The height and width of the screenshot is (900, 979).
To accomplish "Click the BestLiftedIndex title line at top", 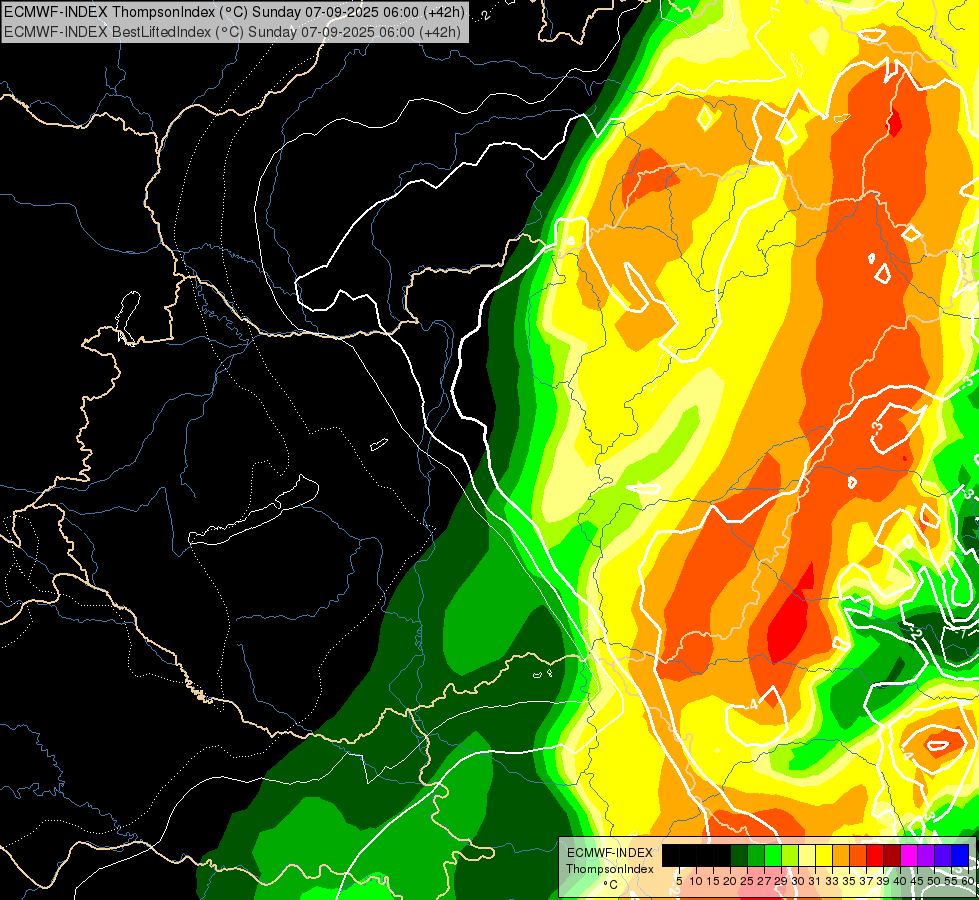I will 232,31.
